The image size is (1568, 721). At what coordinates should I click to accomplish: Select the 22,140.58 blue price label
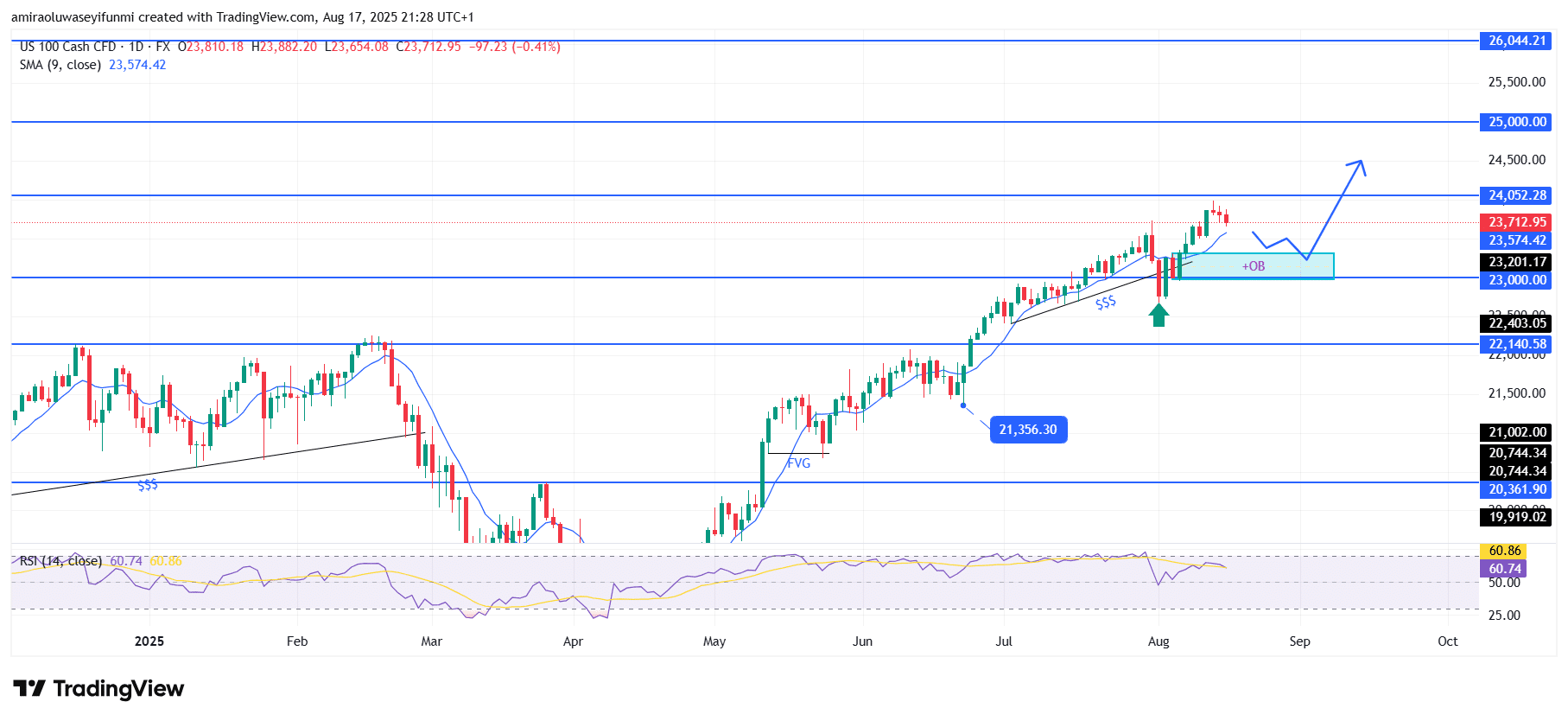pyautogui.click(x=1516, y=344)
